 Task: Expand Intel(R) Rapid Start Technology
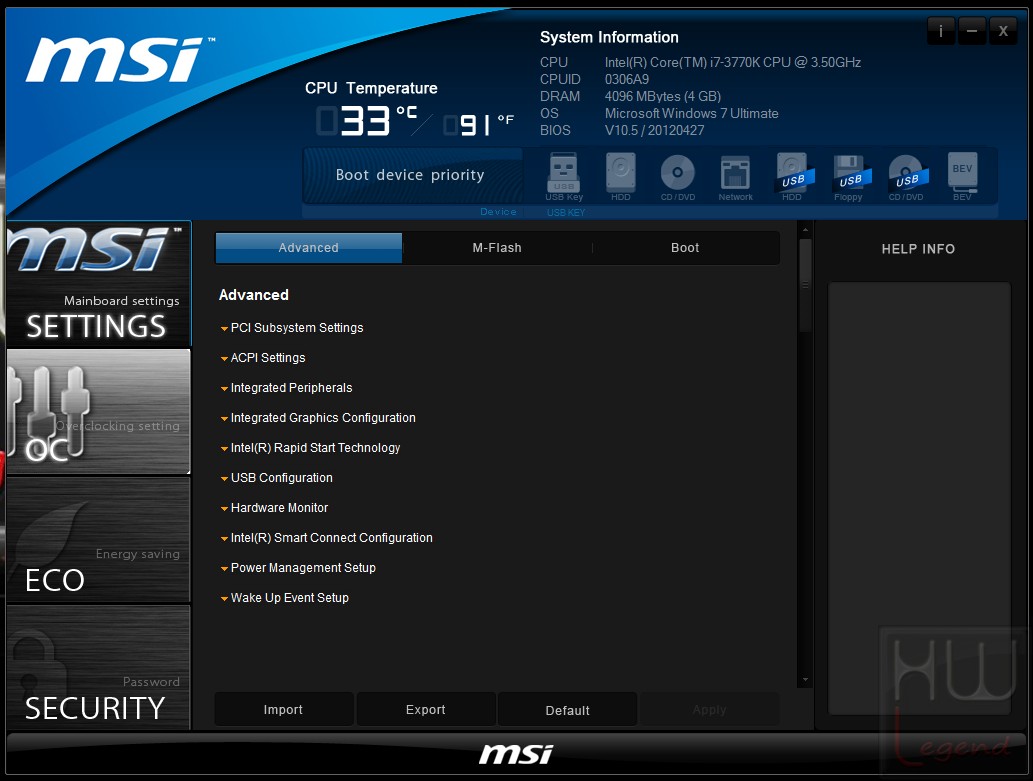pyautogui.click(x=310, y=448)
